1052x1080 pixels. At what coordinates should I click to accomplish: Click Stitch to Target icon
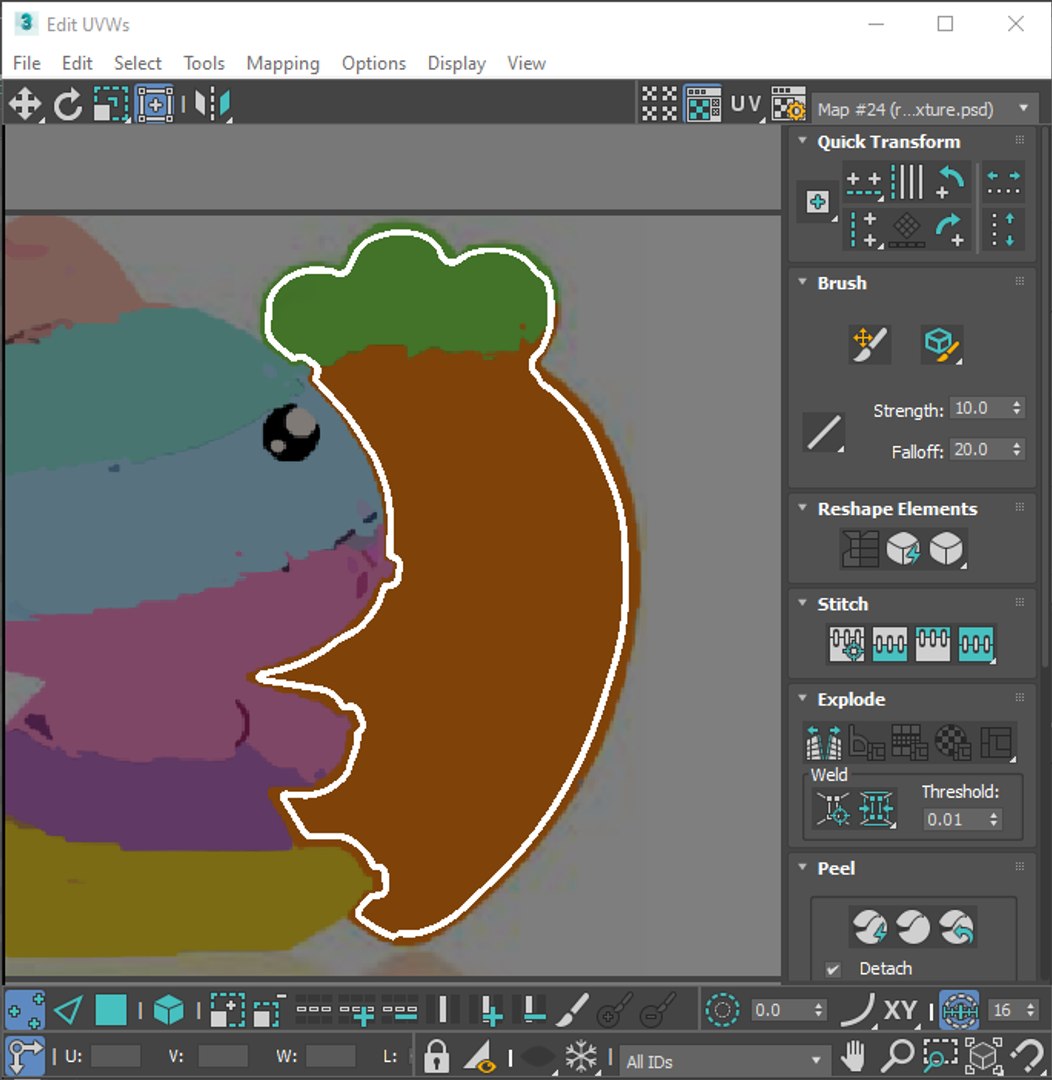847,644
